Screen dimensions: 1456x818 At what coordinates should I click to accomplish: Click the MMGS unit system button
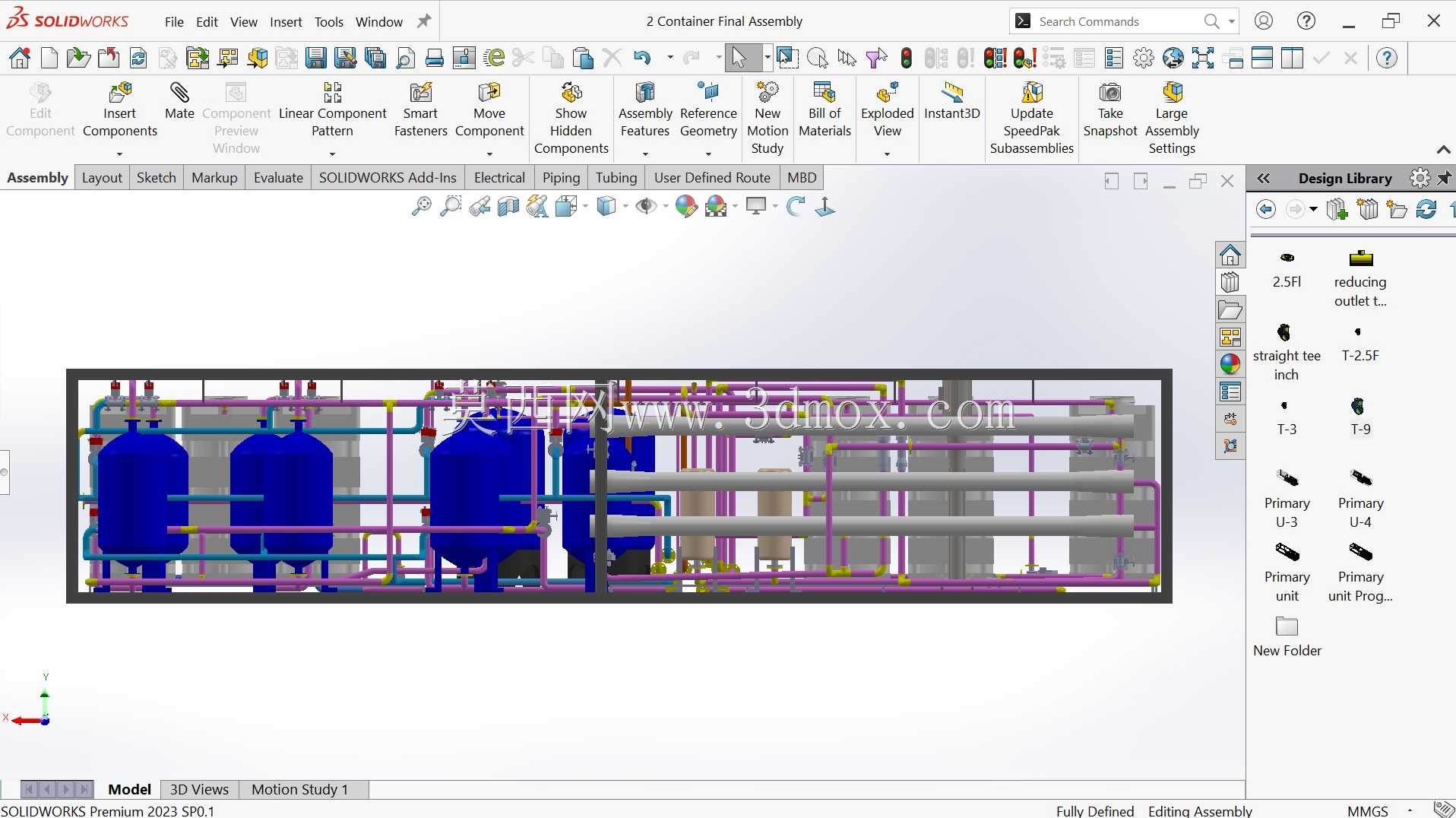1367,810
